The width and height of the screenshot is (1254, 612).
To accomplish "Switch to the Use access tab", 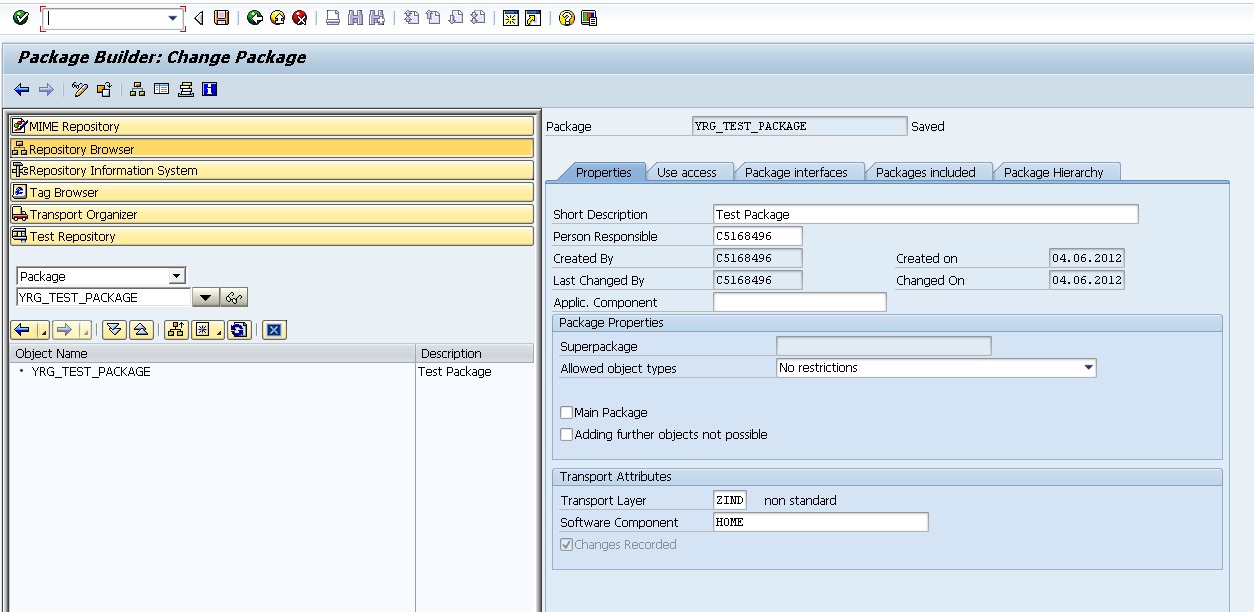I will click(689, 171).
